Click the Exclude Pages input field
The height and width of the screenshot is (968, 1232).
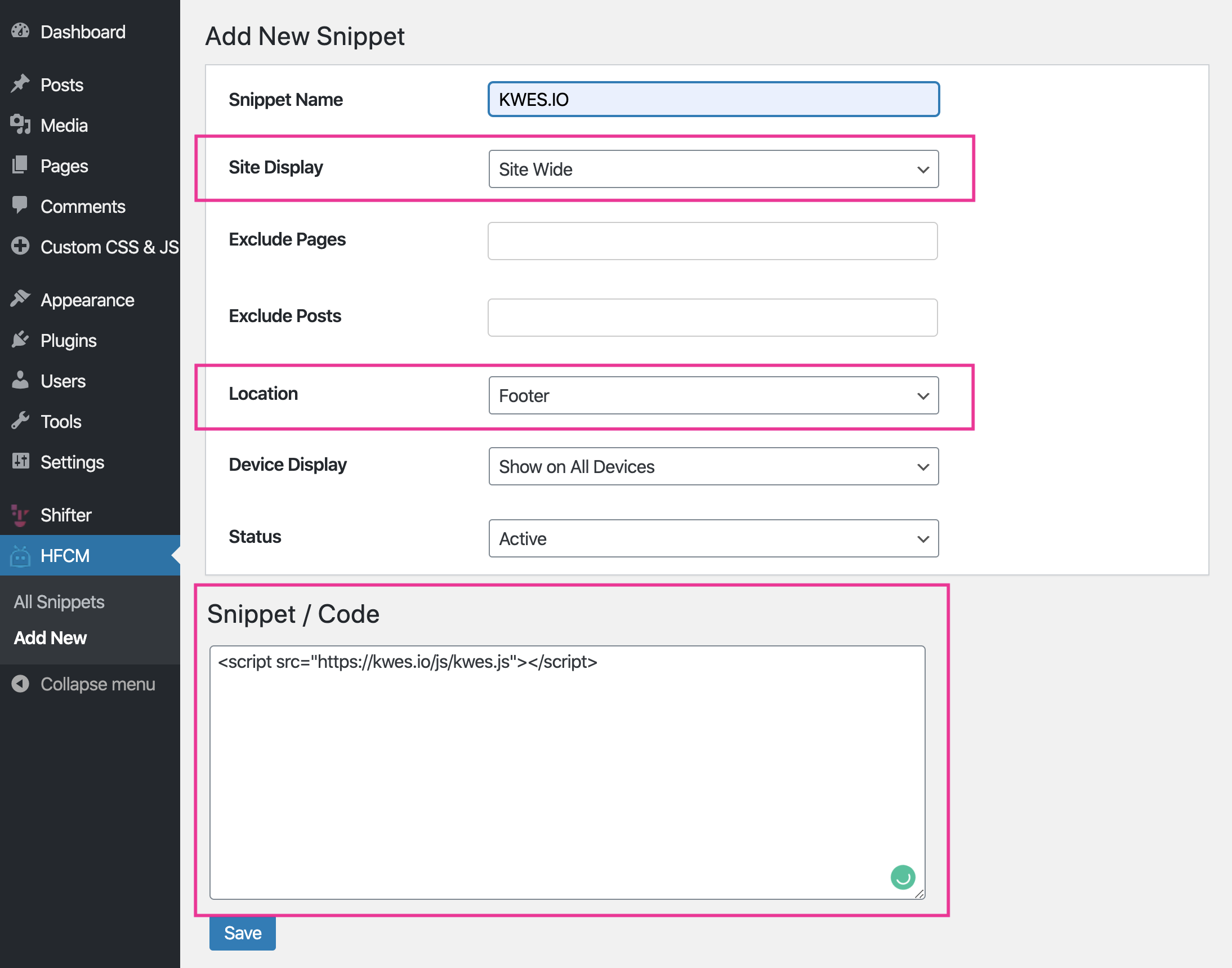click(x=712, y=241)
